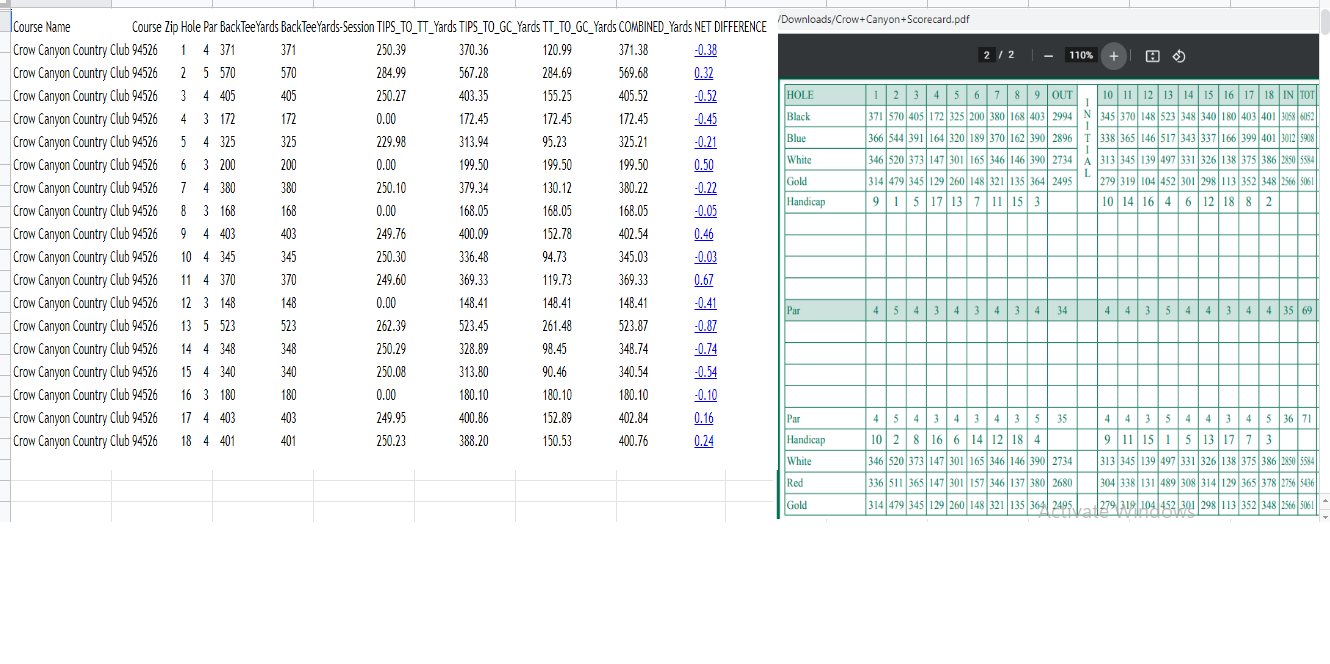The image size is (1330, 664).
Task: Click the 0.46 net difference link
Action: click(x=704, y=234)
